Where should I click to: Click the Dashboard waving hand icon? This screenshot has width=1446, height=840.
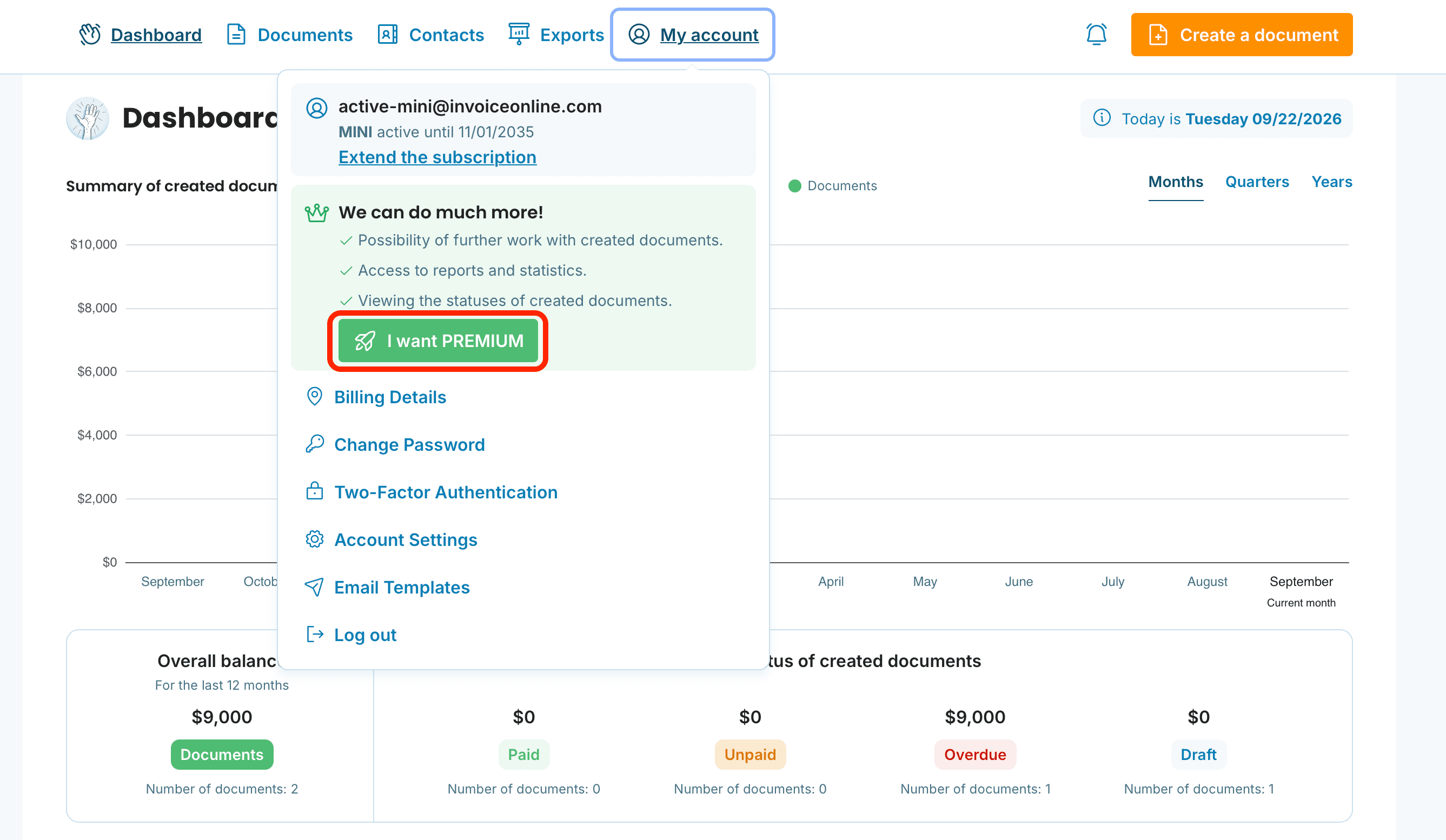pos(90,35)
